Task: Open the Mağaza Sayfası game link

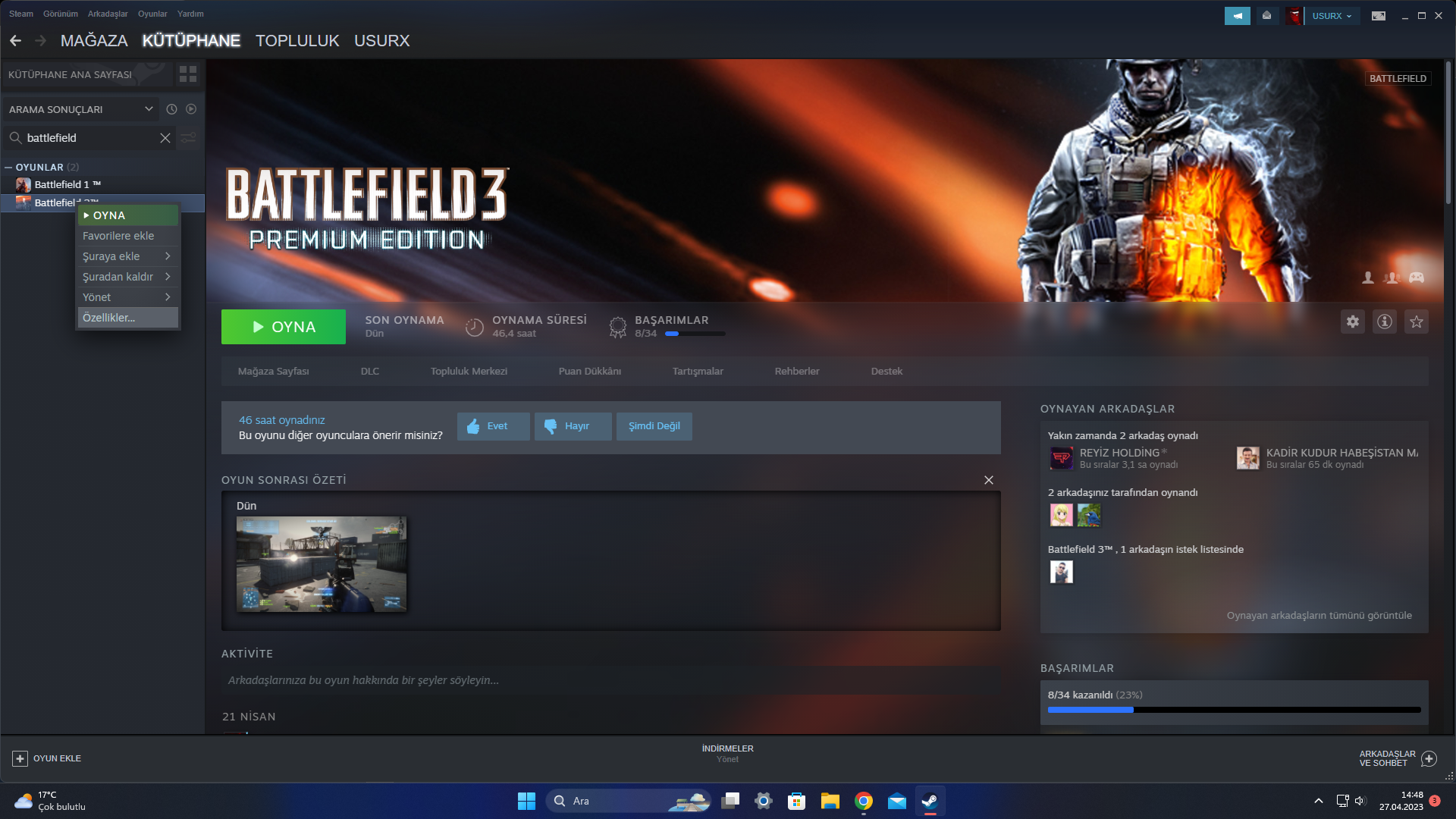Action: pyautogui.click(x=274, y=372)
